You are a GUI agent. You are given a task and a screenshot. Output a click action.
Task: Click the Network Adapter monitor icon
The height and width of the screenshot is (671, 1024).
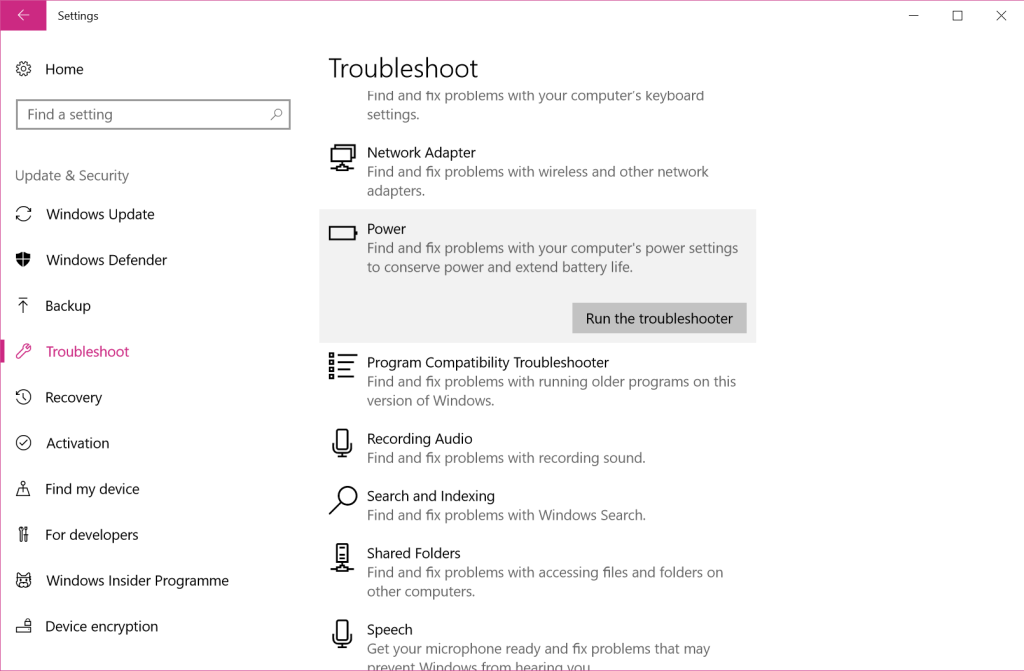point(342,157)
